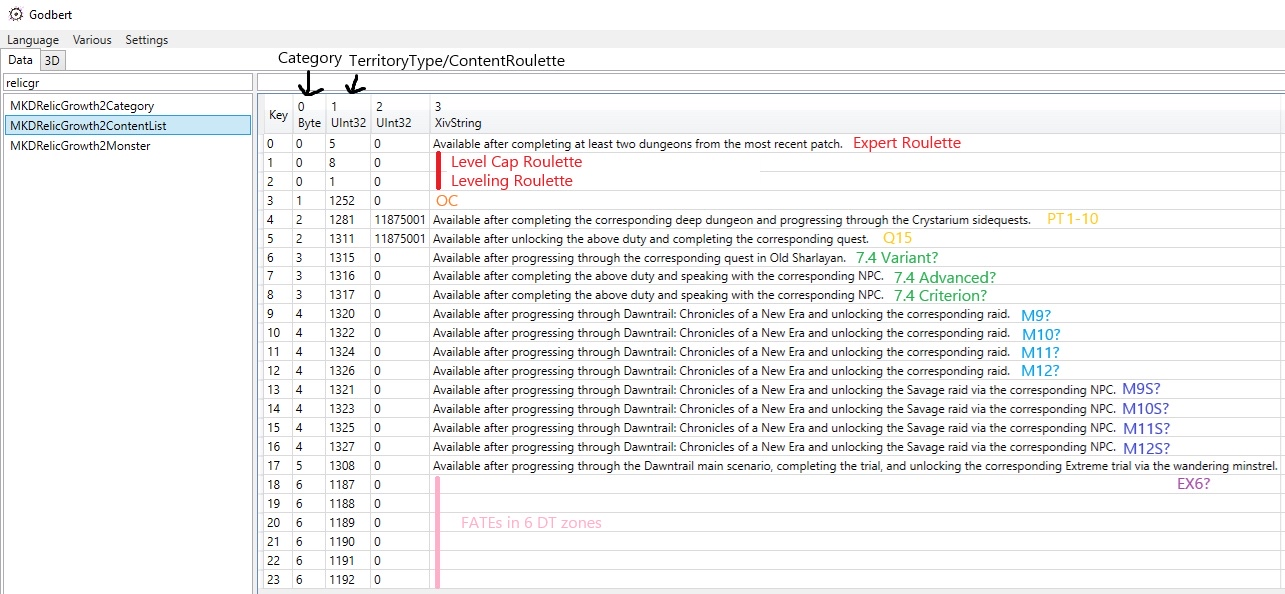Select the 'two dungeons from the most recent patch' text cell
The width and height of the screenshot is (1285, 594).
coord(638,143)
